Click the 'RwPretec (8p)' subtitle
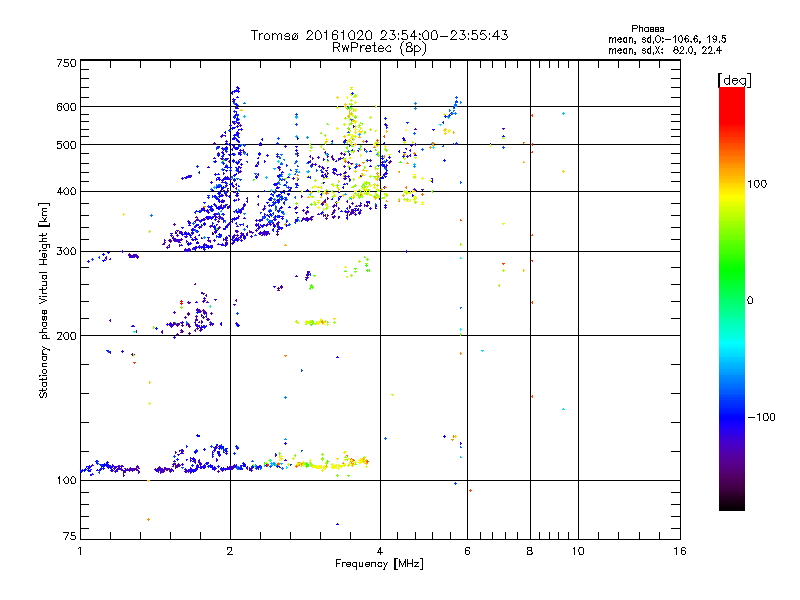The width and height of the screenshot is (800, 600). [x=379, y=48]
